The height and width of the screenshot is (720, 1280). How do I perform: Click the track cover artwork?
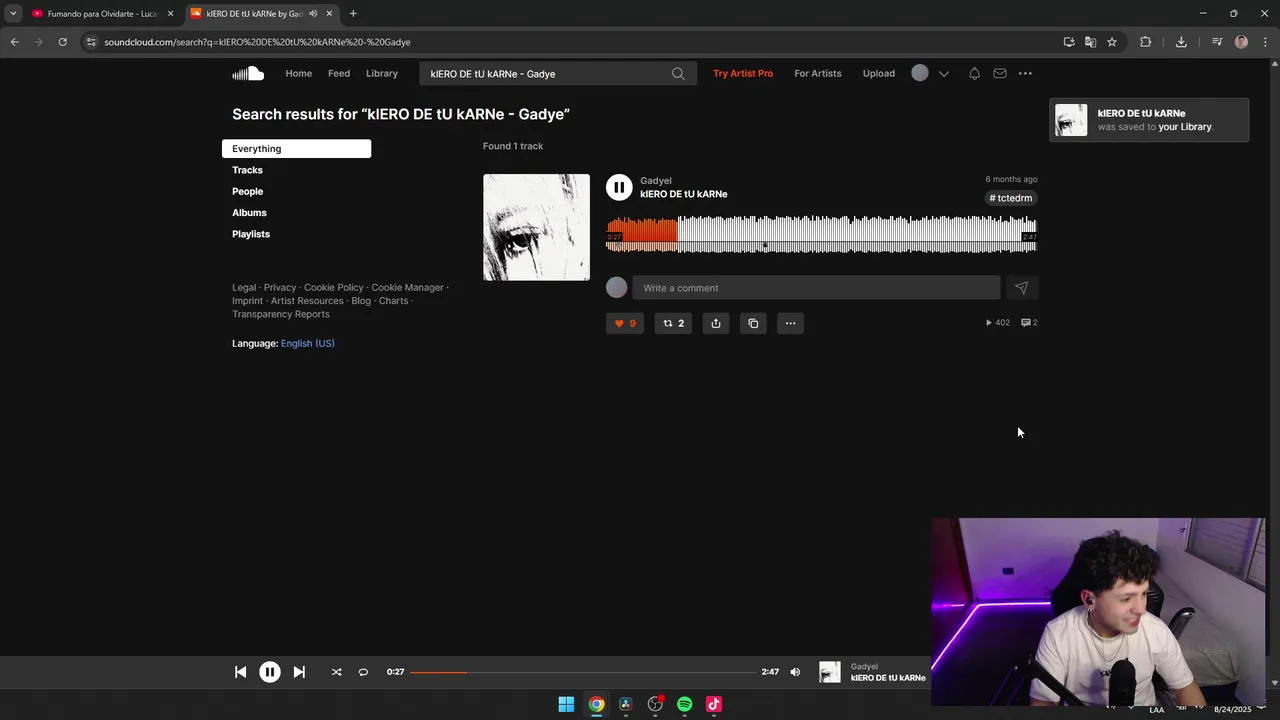pos(536,227)
